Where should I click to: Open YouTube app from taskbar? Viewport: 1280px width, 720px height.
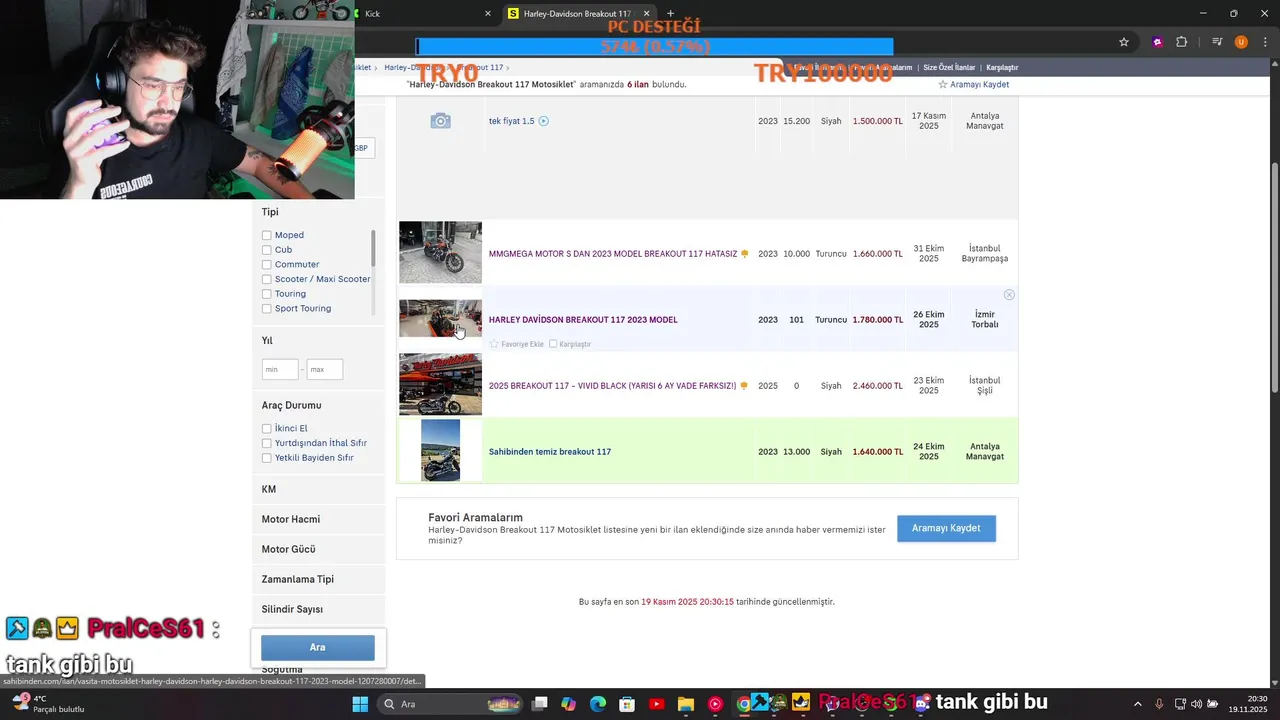[656, 704]
